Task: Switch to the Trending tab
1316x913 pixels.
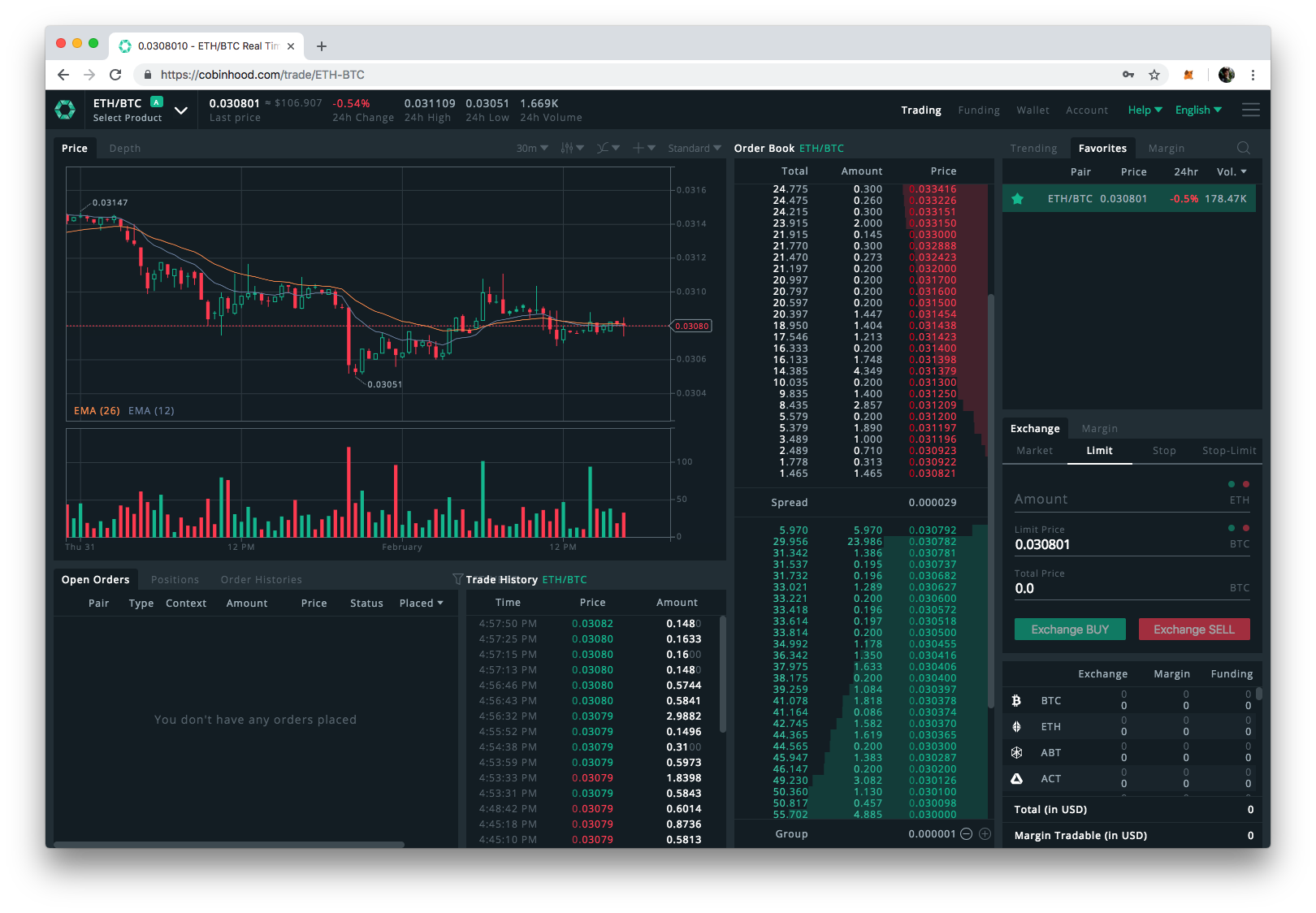Action: (1033, 148)
